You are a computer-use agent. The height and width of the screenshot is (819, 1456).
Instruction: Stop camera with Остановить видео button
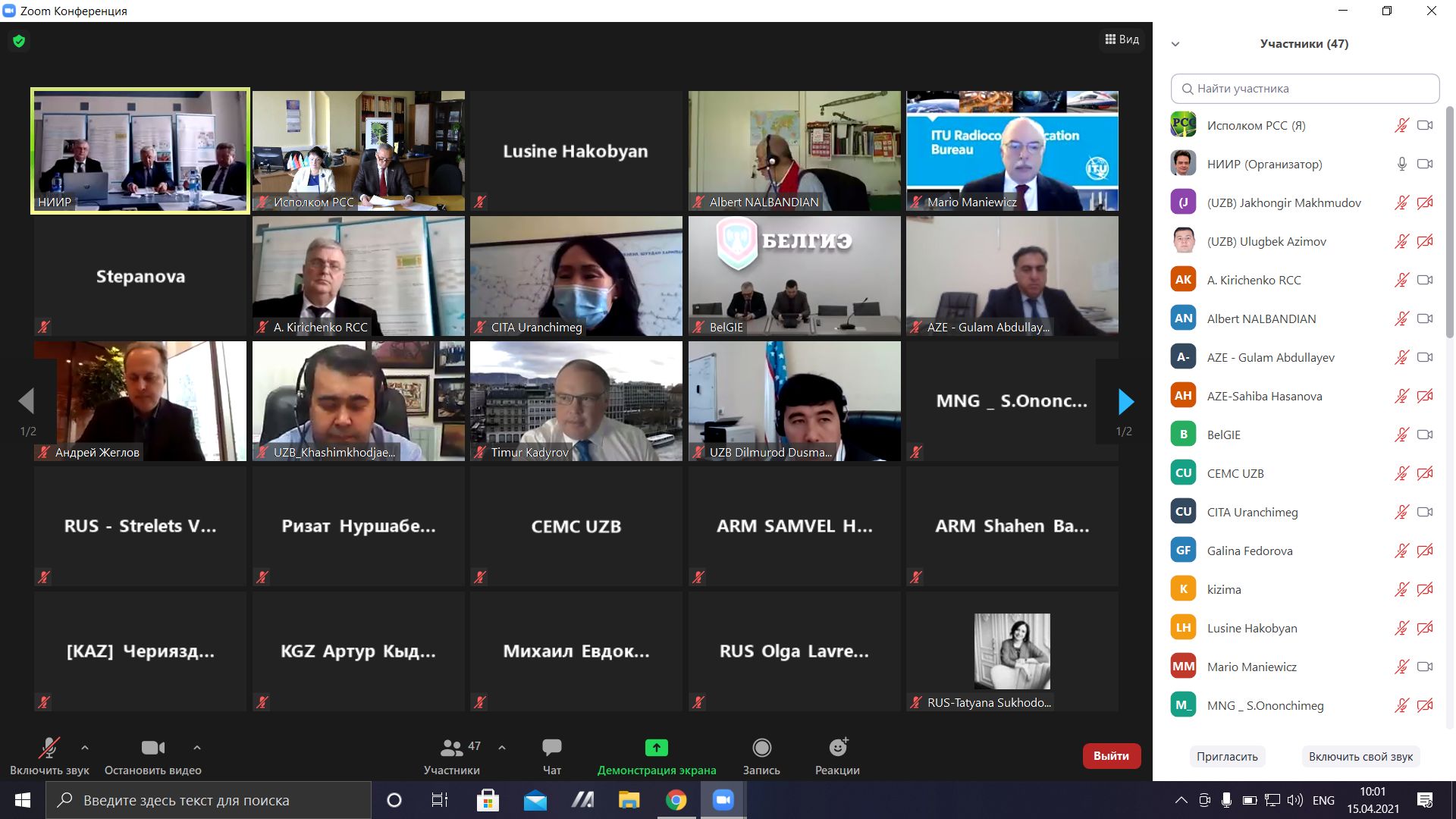point(153,756)
